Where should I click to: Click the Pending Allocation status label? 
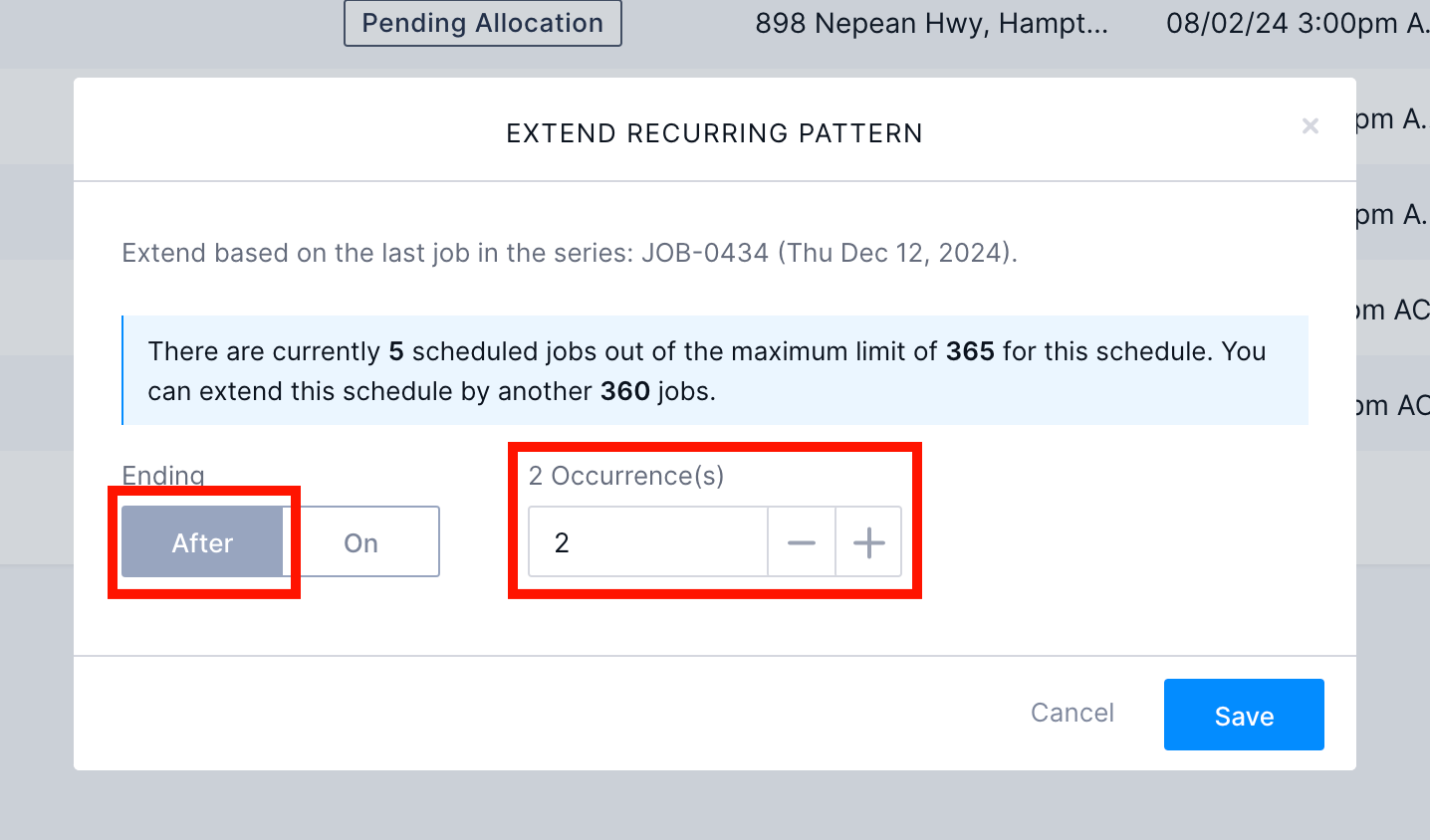[x=482, y=23]
